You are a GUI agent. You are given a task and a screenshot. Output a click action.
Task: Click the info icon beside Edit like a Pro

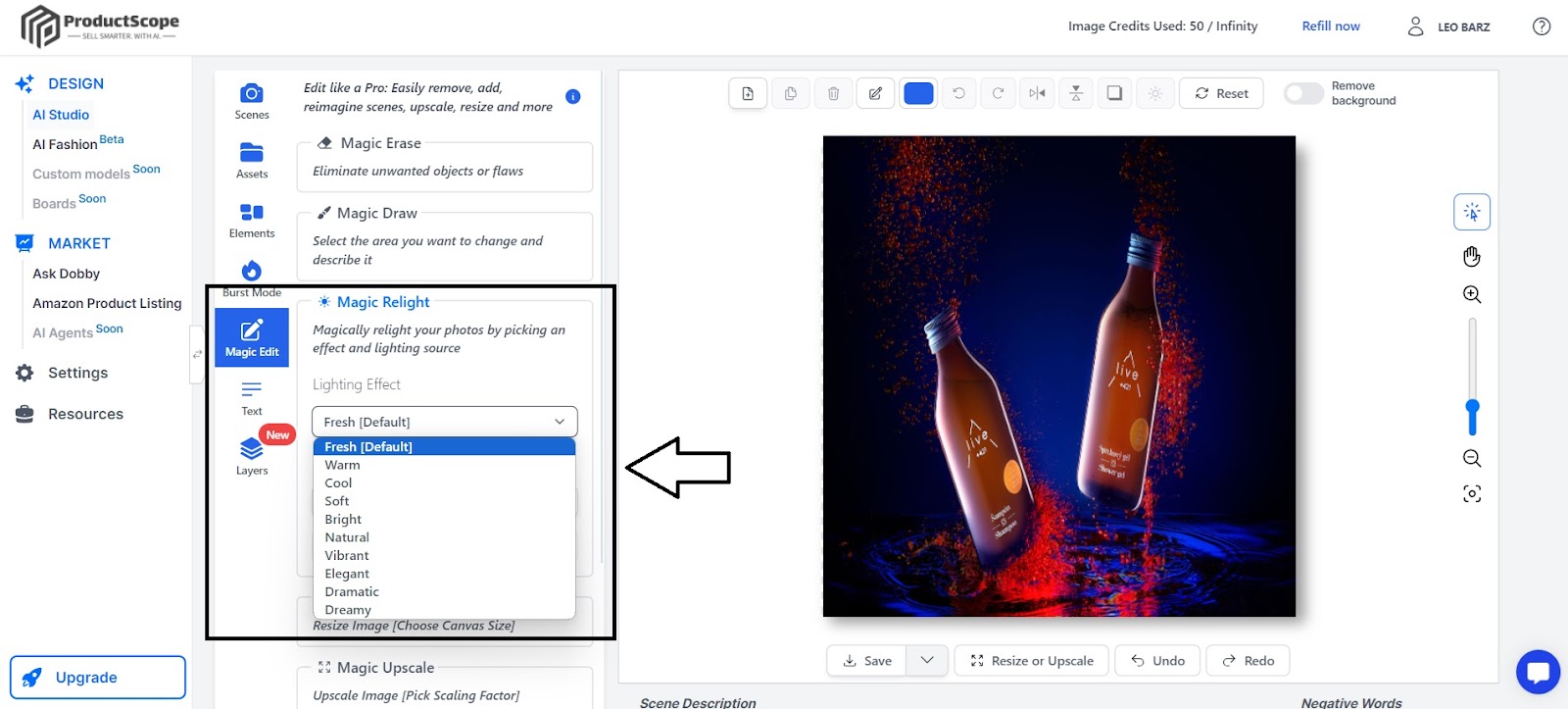pos(573,96)
